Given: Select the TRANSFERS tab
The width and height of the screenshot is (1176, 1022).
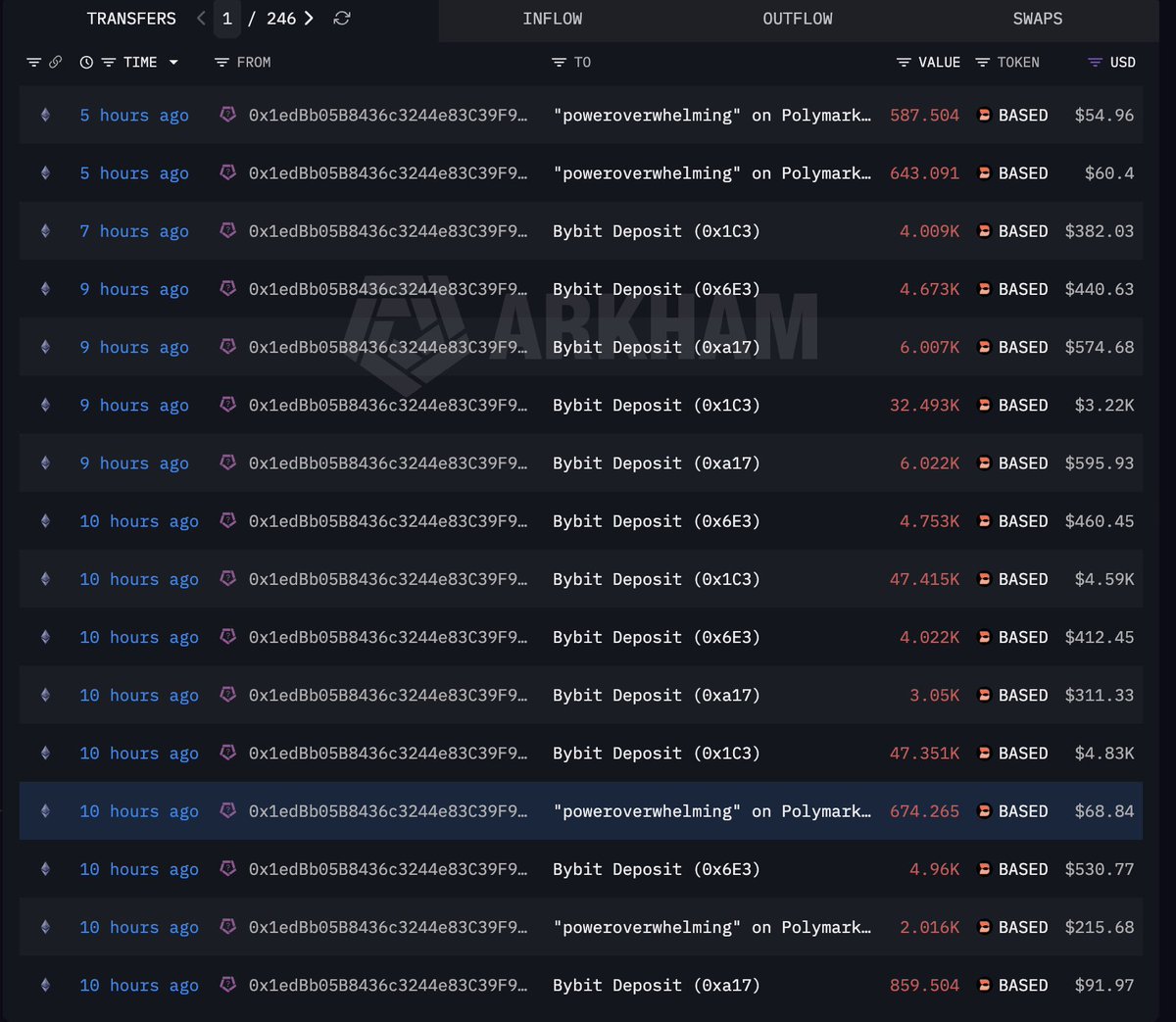Looking at the screenshot, I should pos(131,19).
